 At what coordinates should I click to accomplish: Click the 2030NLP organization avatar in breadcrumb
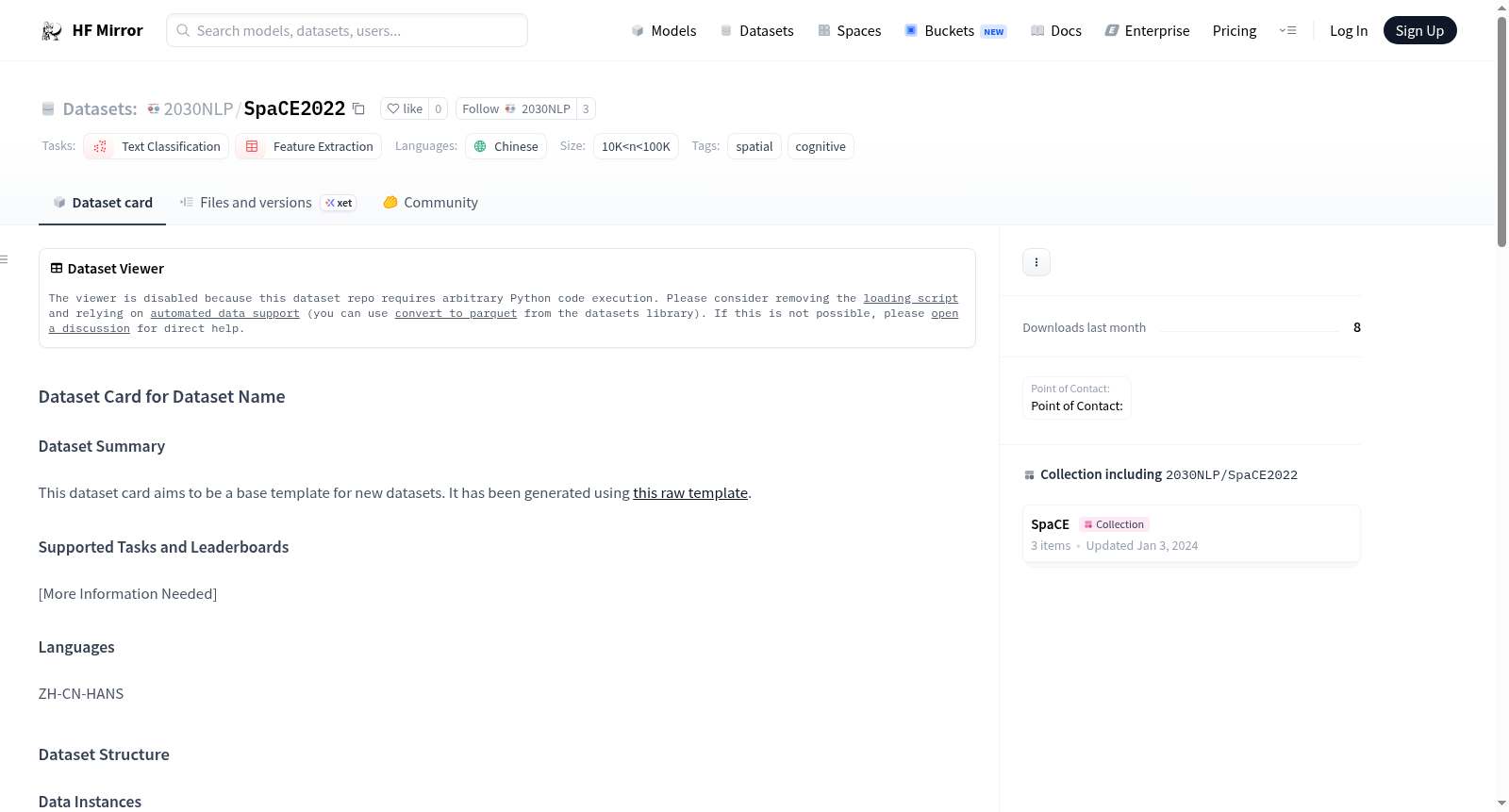pos(154,108)
